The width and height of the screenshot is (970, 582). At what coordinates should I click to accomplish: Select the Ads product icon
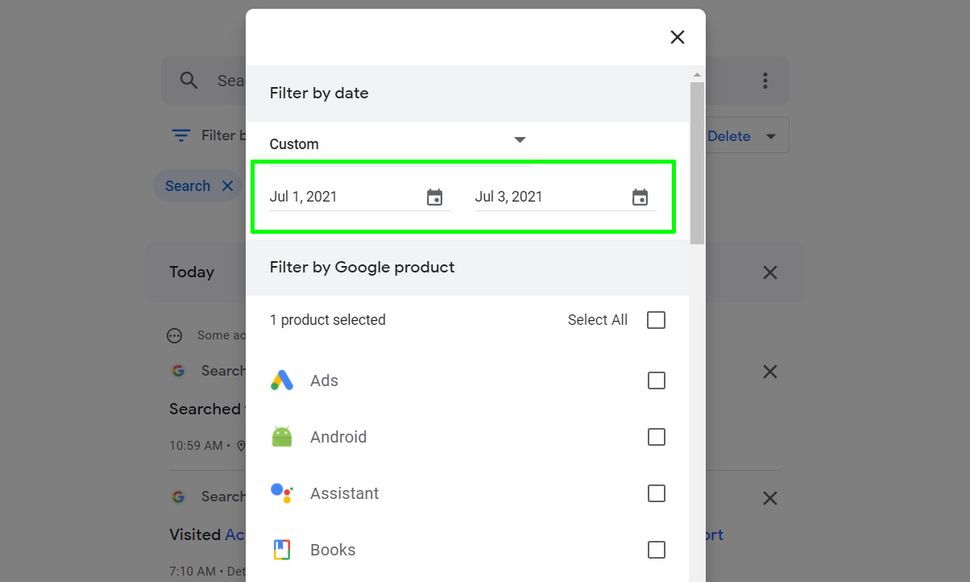click(x=281, y=380)
